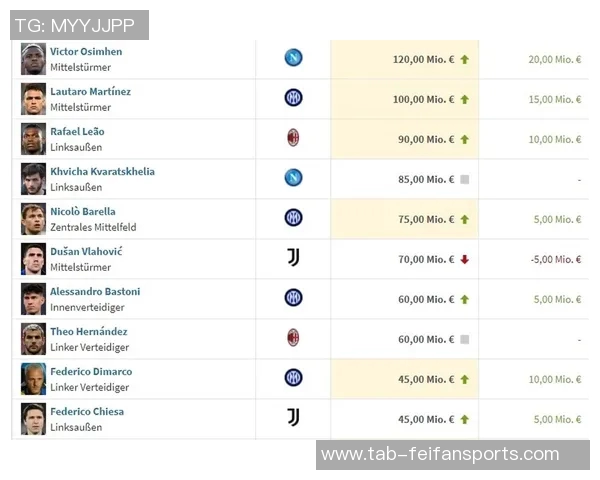Click Theo Hernández's market value 60,00 Mio. €
Viewport: 600px width, 480px height.
coord(424,340)
